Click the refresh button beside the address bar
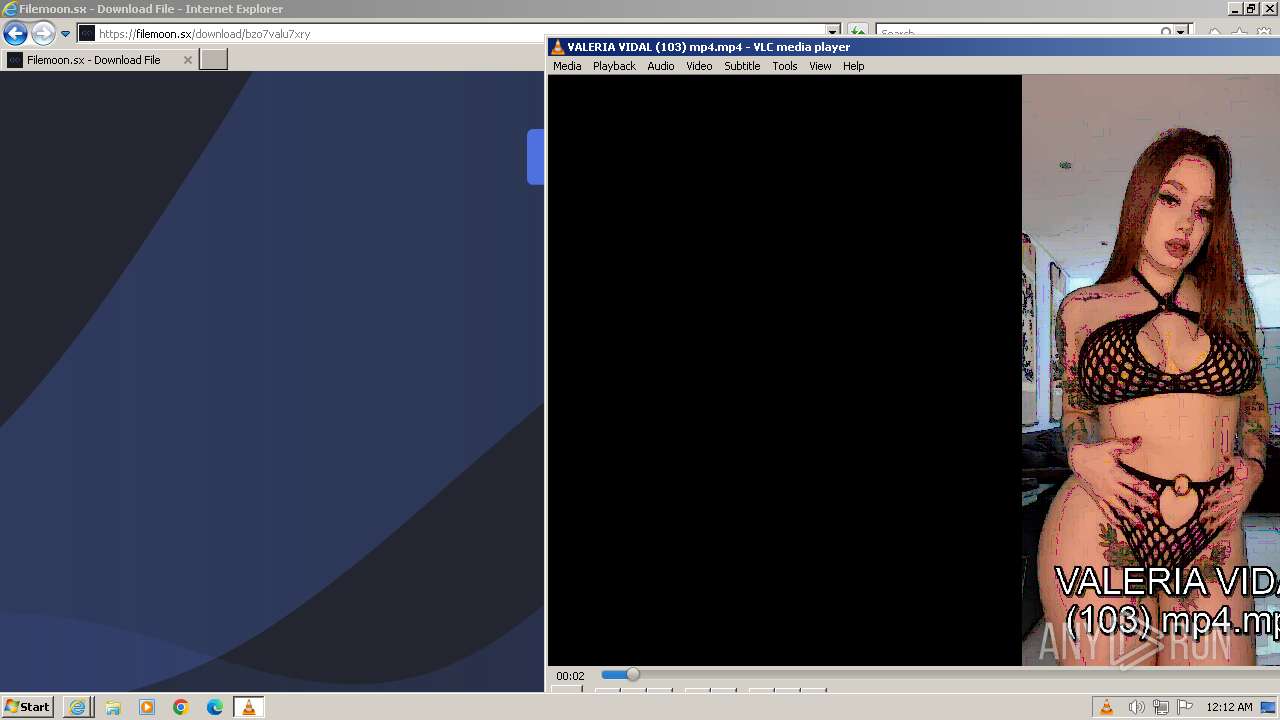Image resolution: width=1280 pixels, height=720 pixels. pos(857,33)
